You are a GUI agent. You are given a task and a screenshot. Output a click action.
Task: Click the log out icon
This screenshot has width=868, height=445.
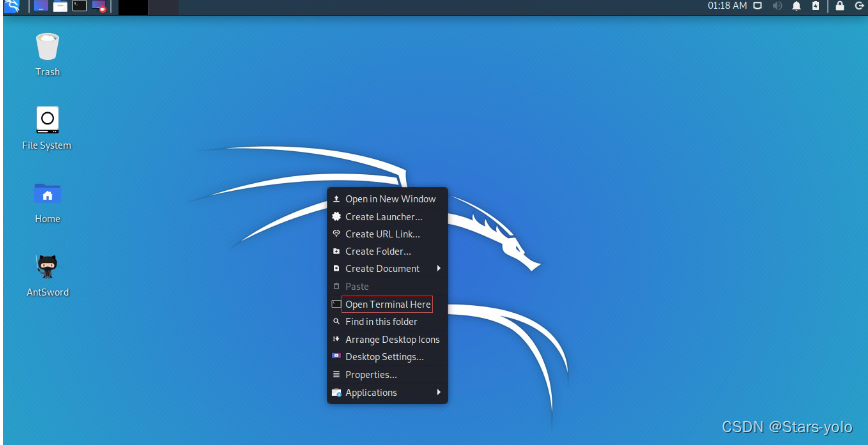tap(859, 6)
